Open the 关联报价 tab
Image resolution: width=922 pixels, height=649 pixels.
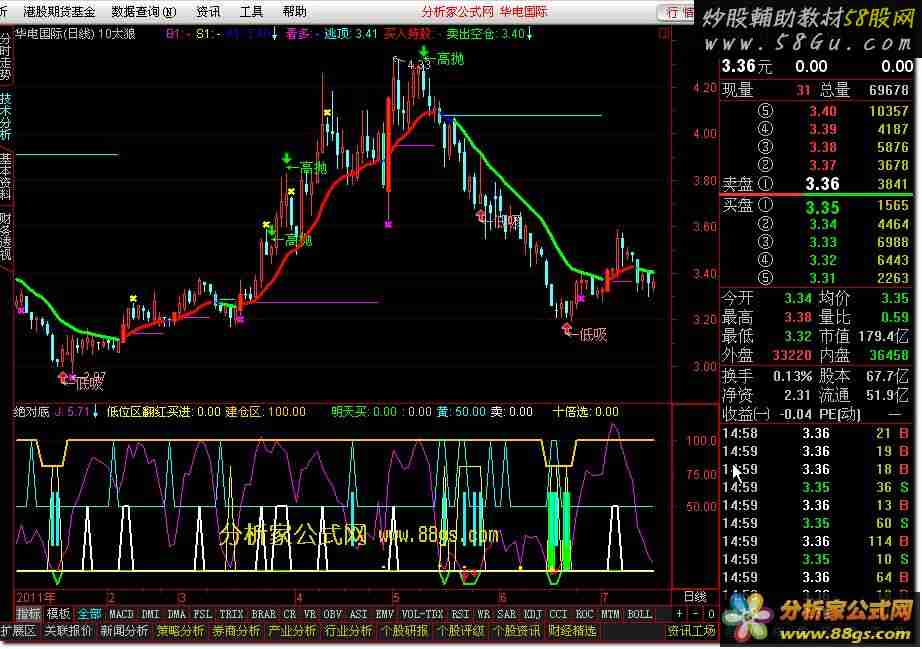(x=69, y=632)
